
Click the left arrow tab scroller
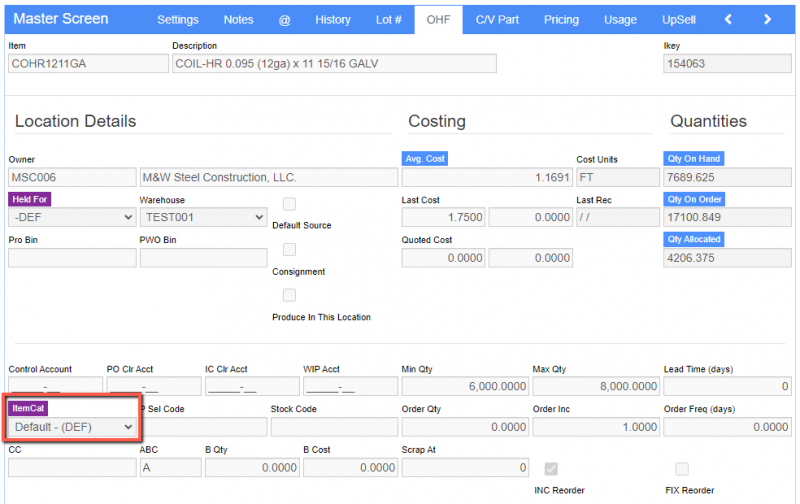tap(728, 19)
